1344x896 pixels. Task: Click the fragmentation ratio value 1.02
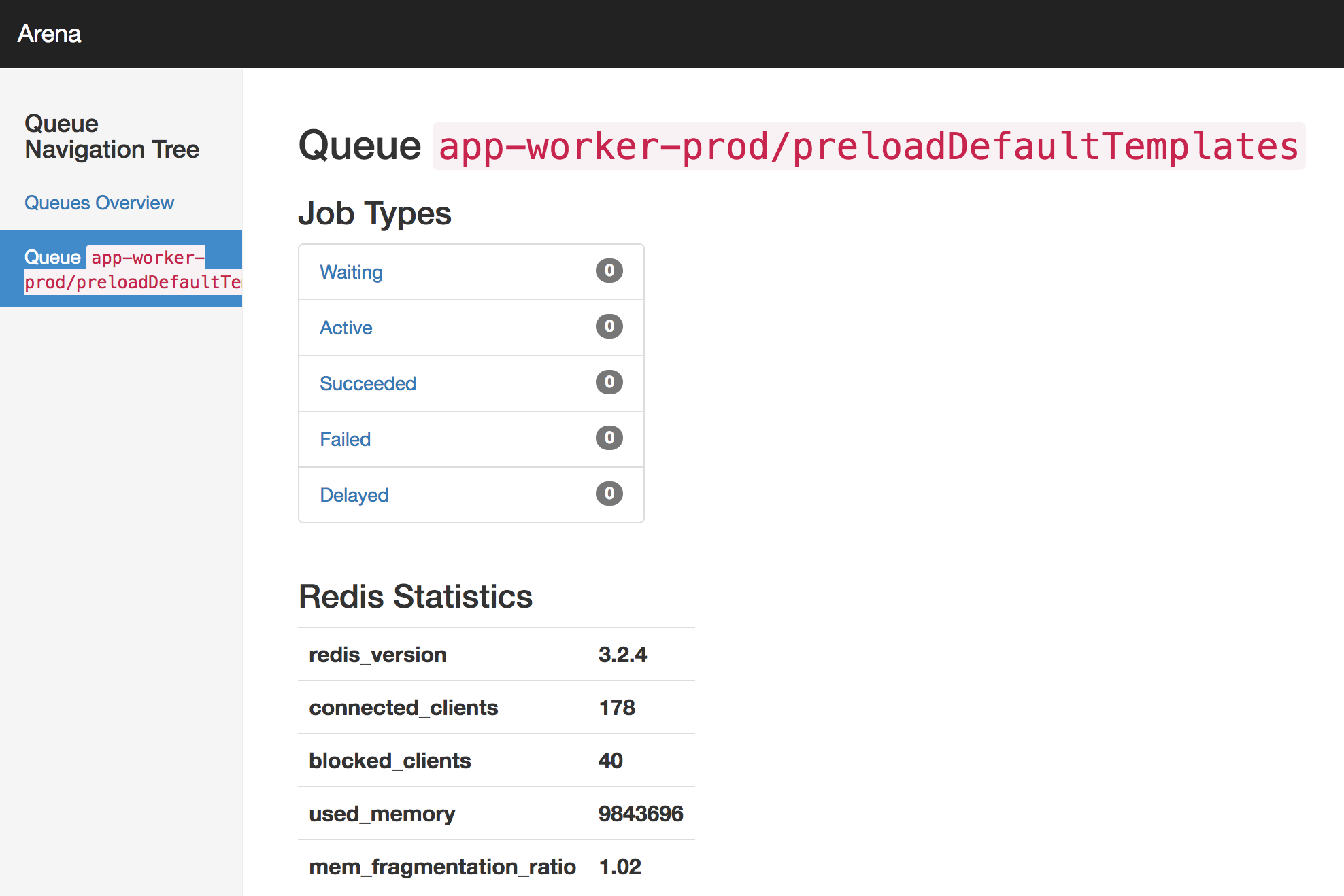(620, 867)
